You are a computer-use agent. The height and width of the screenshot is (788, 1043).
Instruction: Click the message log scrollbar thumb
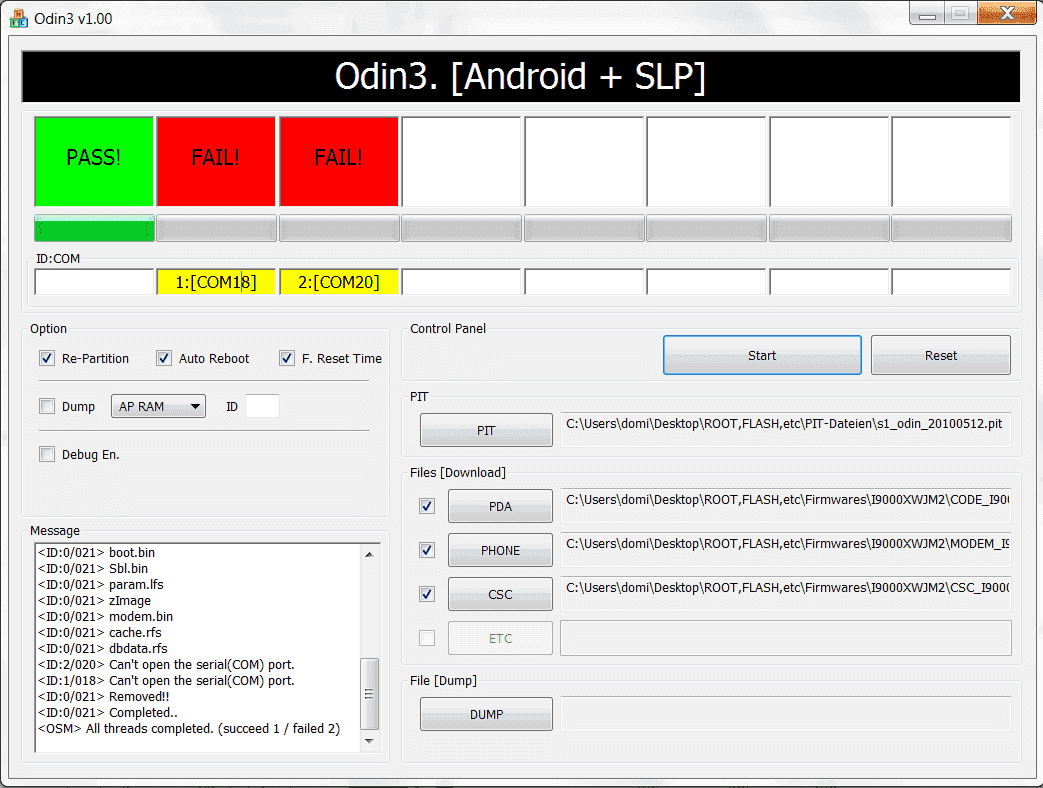click(x=369, y=694)
